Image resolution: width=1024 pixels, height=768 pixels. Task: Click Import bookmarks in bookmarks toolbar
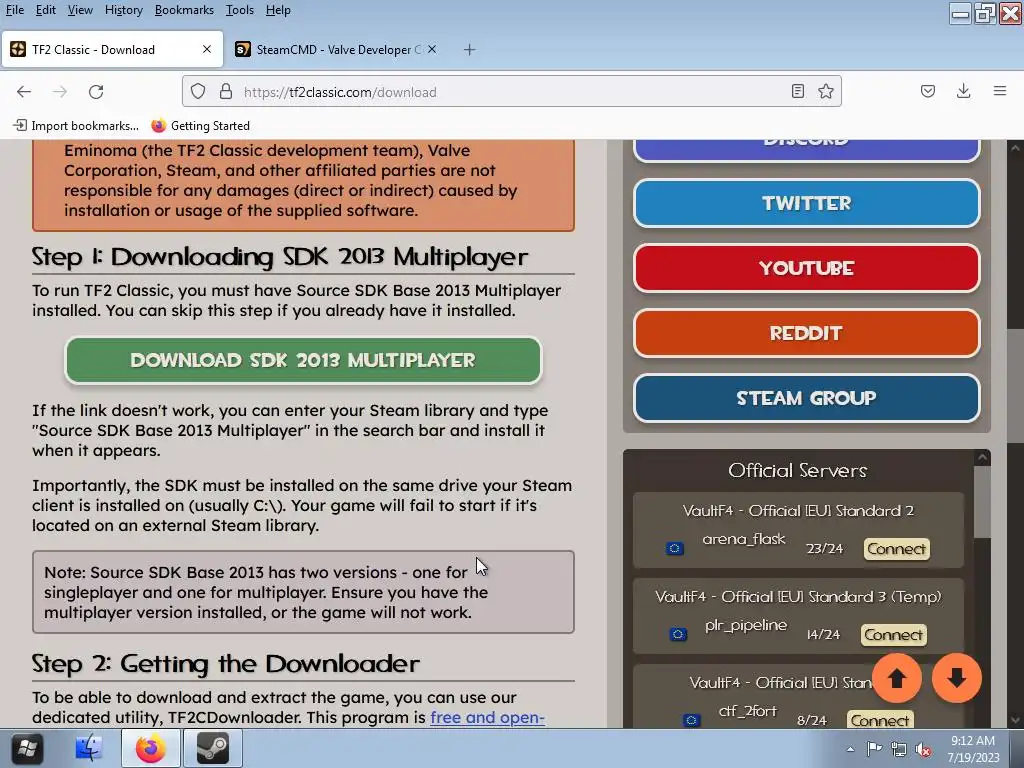[x=76, y=125]
